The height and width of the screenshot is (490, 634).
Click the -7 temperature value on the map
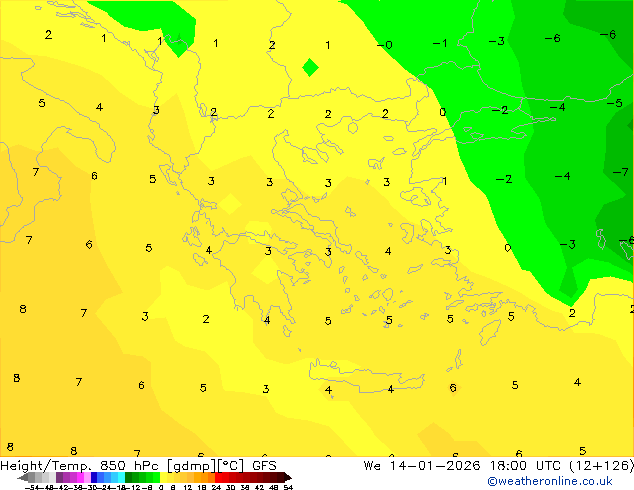[x=620, y=172]
